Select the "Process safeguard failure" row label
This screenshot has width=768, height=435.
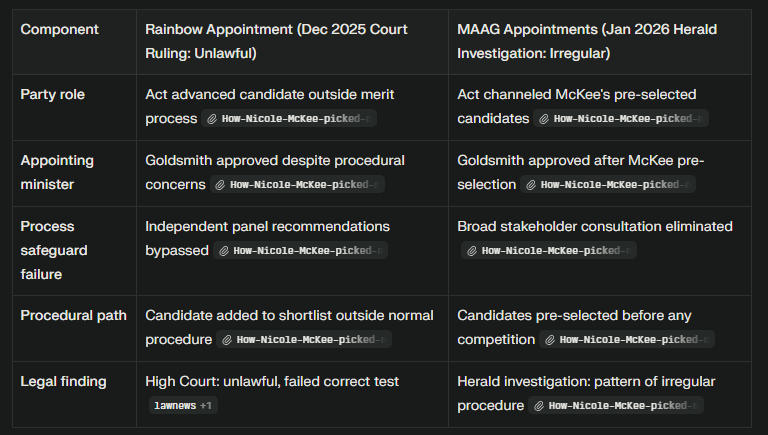click(x=54, y=249)
